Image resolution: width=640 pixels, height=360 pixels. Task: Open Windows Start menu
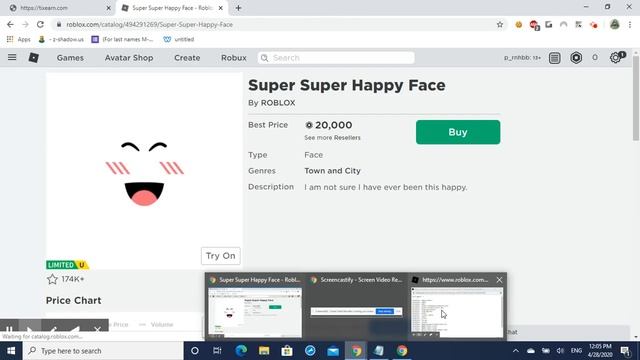coord(11,351)
